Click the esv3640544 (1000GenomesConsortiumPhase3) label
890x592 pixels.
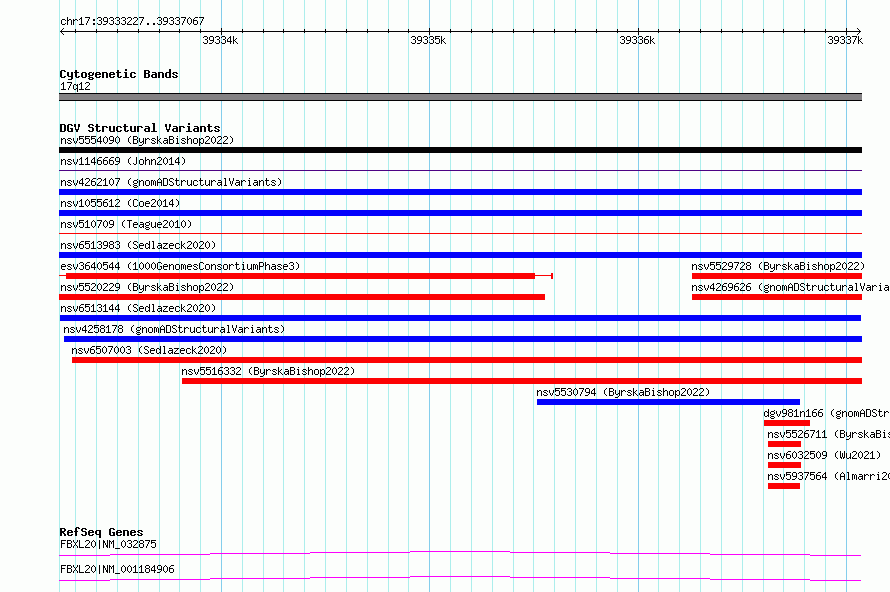180,266
